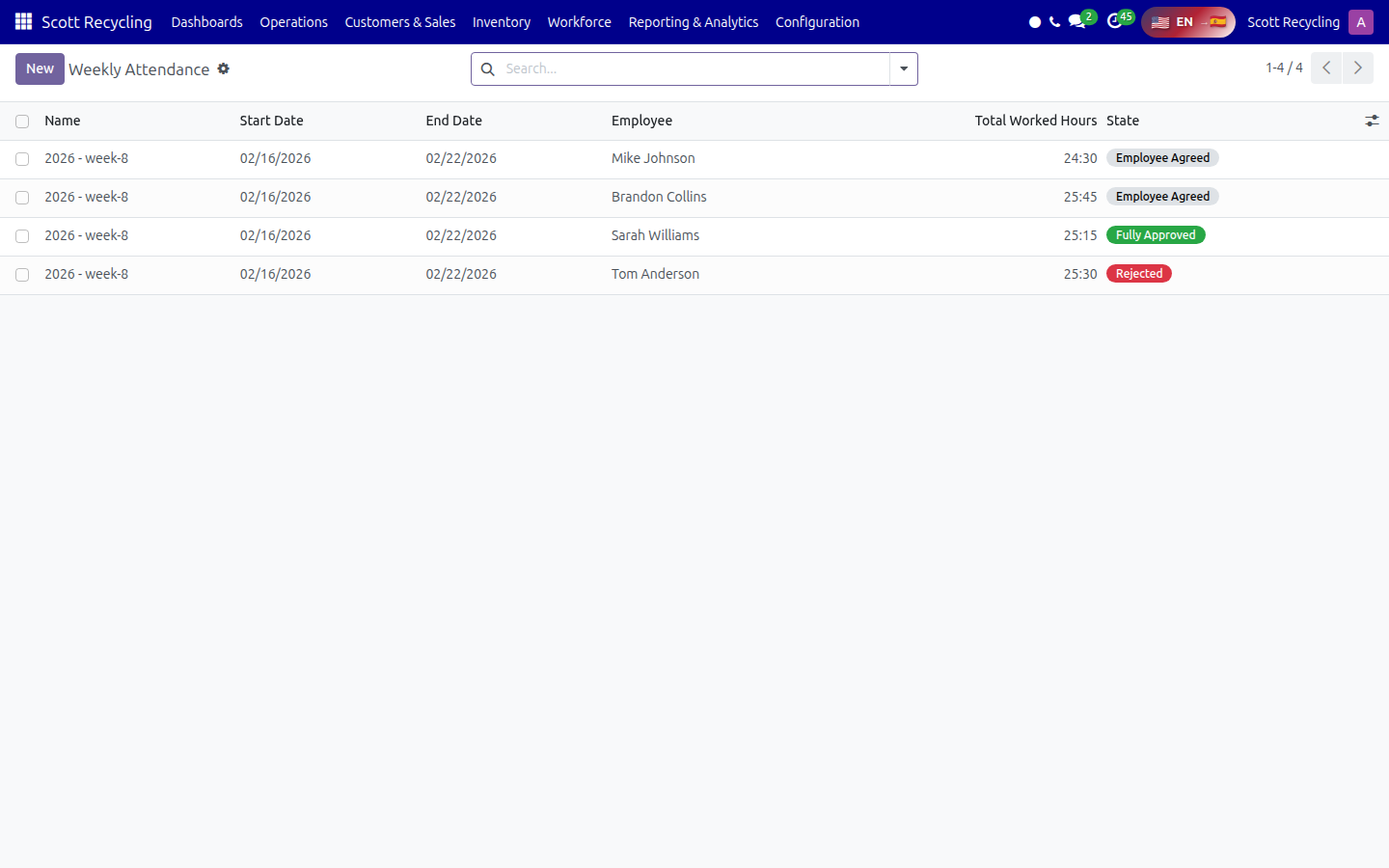Click the Scott Recycling app title
Screen dimensions: 1389x868
pos(96,22)
